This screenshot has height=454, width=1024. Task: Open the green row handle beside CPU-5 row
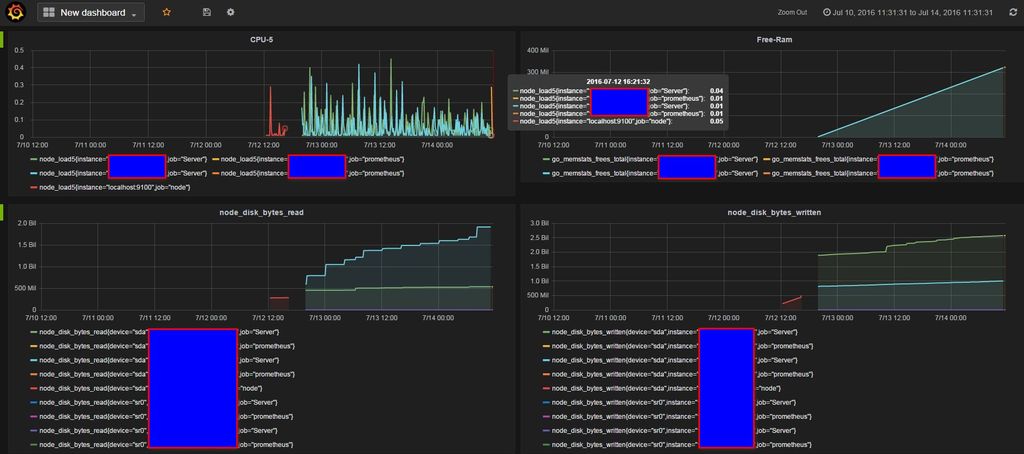point(2,39)
